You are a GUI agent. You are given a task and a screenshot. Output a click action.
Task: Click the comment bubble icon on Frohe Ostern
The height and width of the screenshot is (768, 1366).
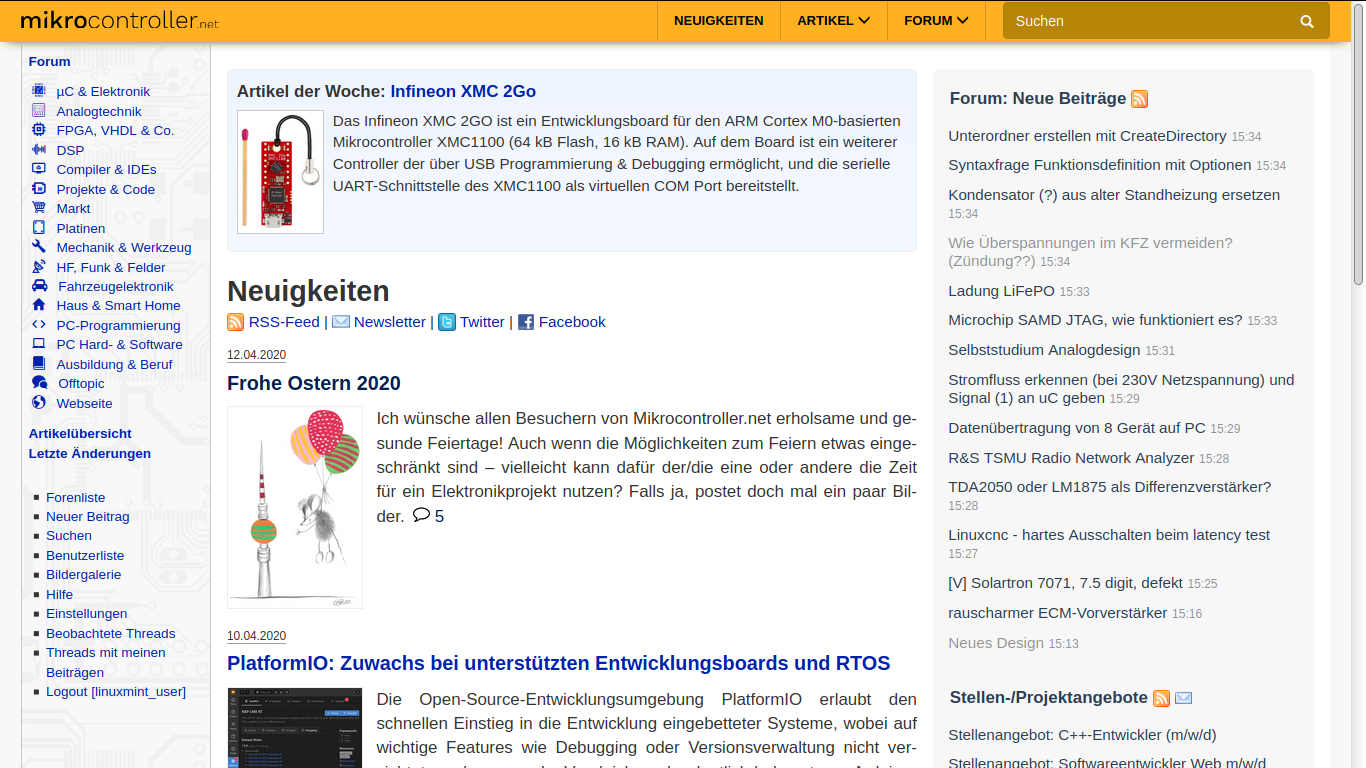click(x=422, y=515)
